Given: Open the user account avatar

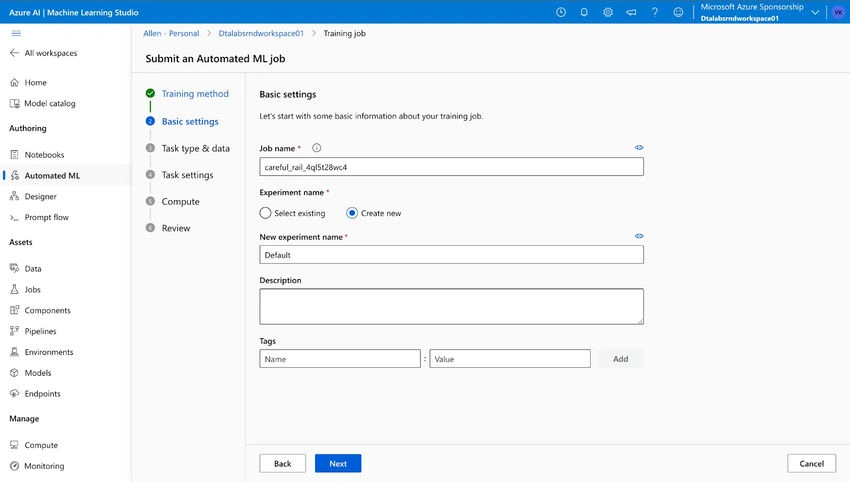Looking at the screenshot, I should tap(838, 12).
